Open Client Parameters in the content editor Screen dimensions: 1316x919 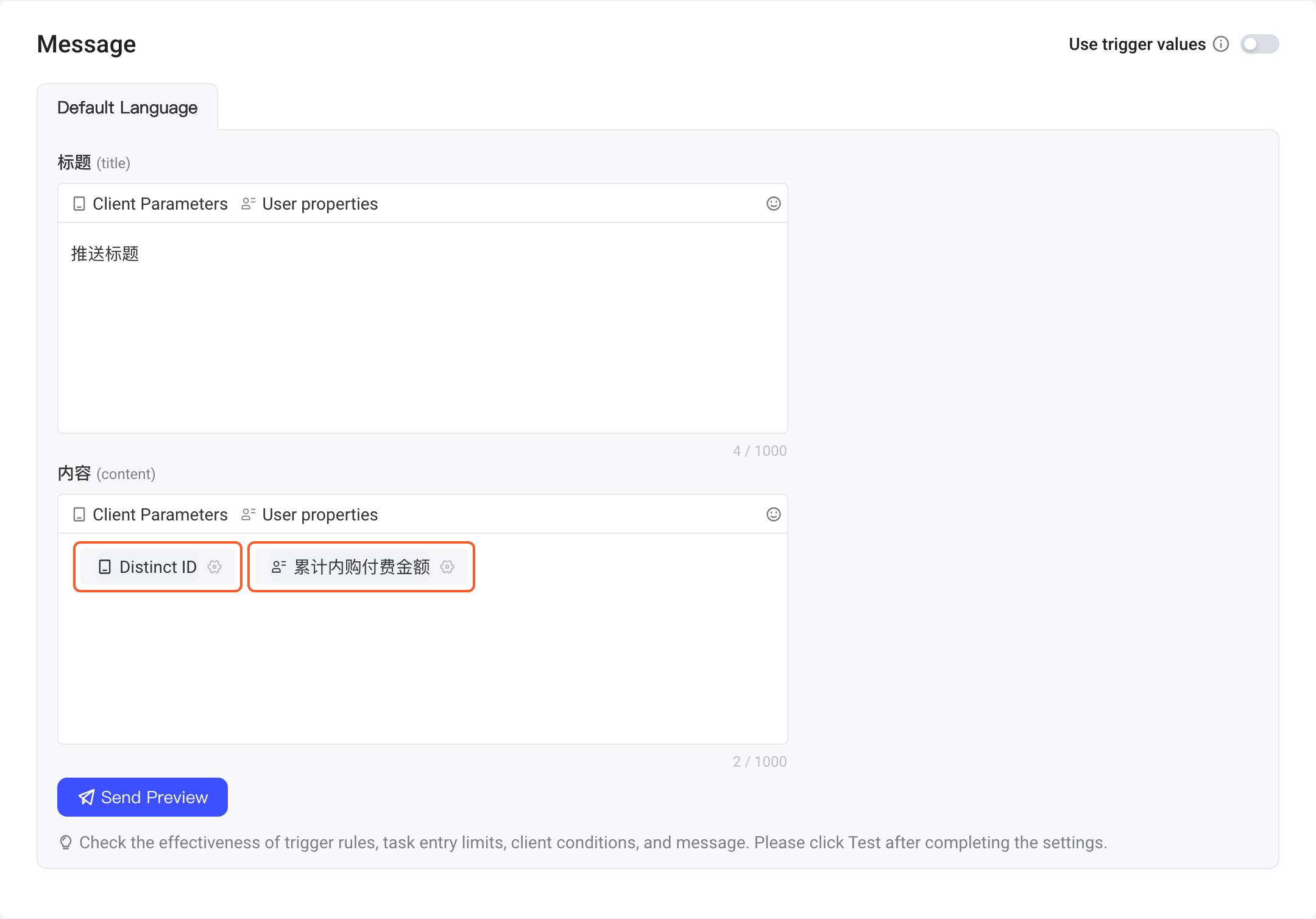click(x=150, y=514)
